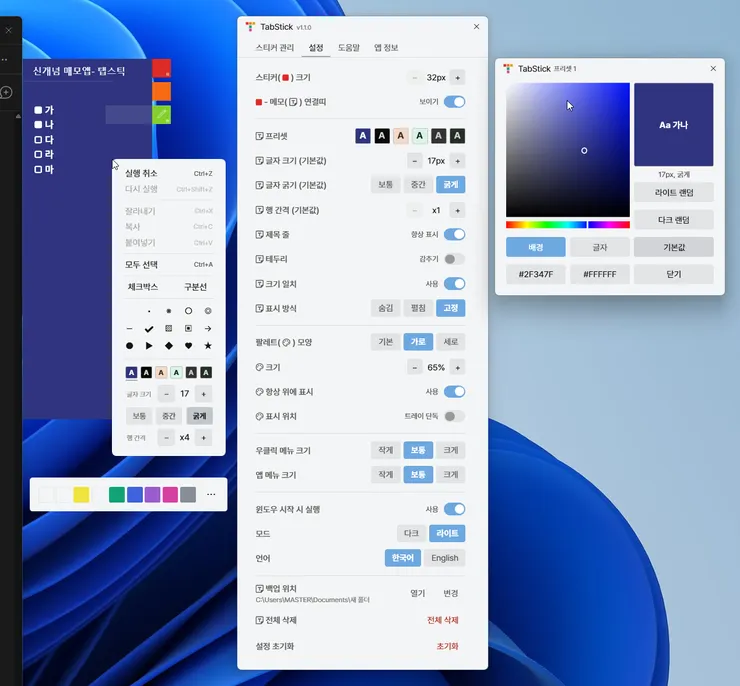Switch language to English

(x=445, y=558)
